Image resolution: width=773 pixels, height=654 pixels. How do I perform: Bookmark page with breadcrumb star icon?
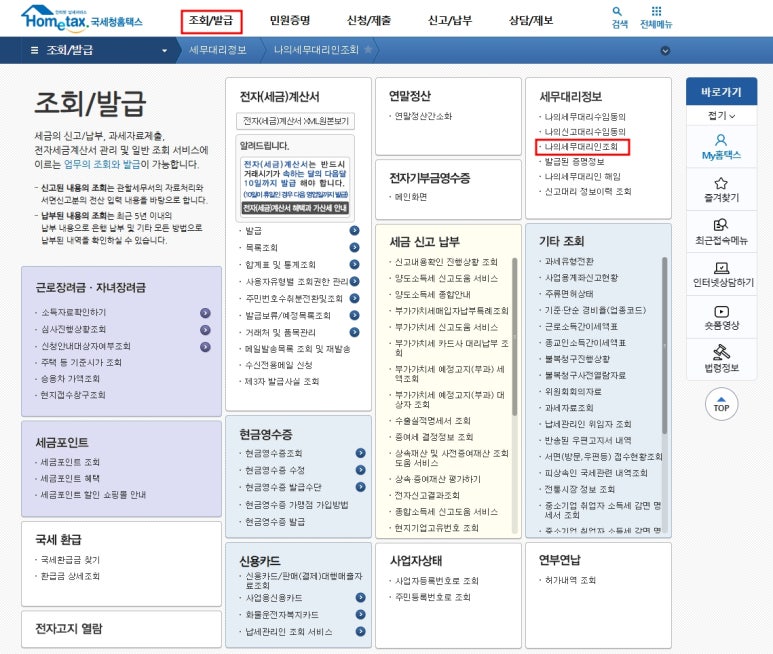pos(368,50)
